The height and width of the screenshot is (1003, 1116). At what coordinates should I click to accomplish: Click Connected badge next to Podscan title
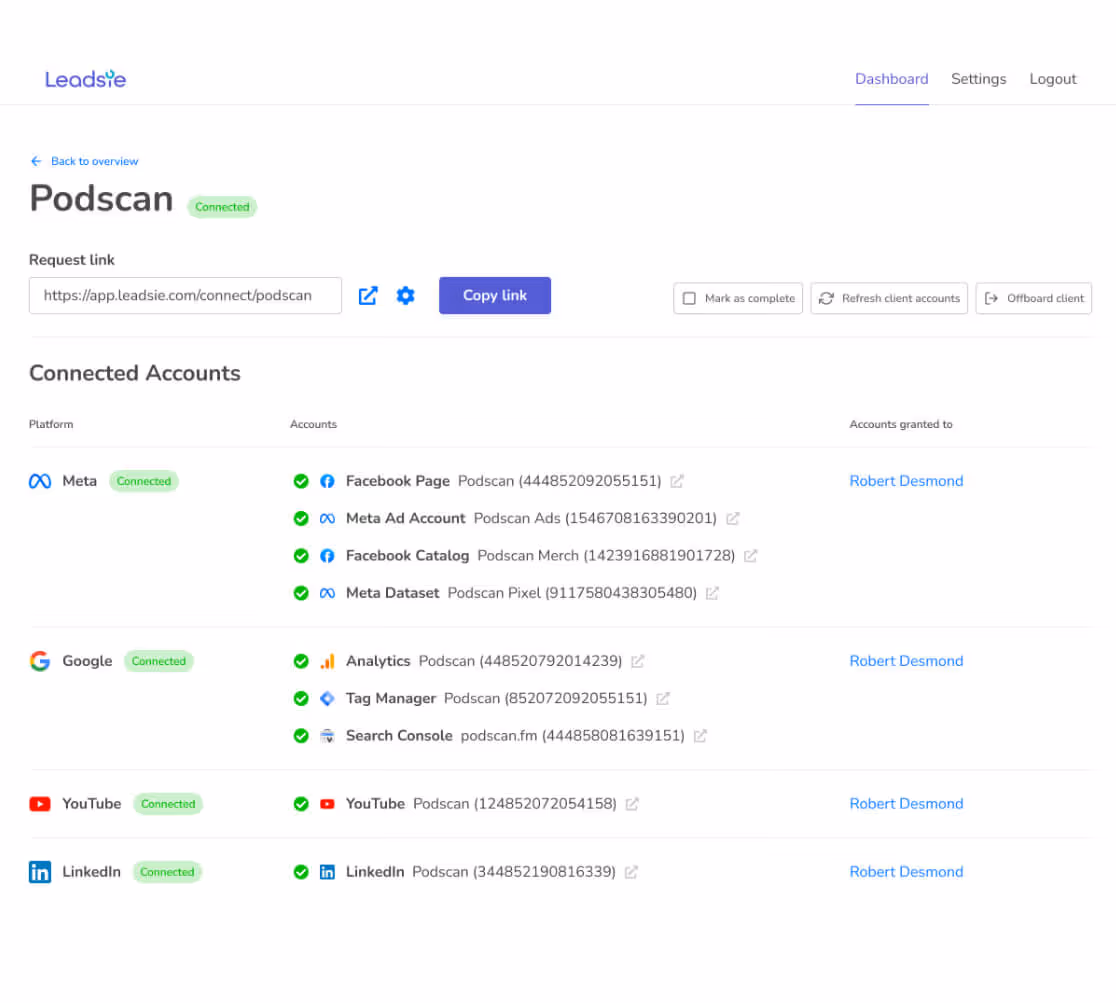tap(222, 207)
